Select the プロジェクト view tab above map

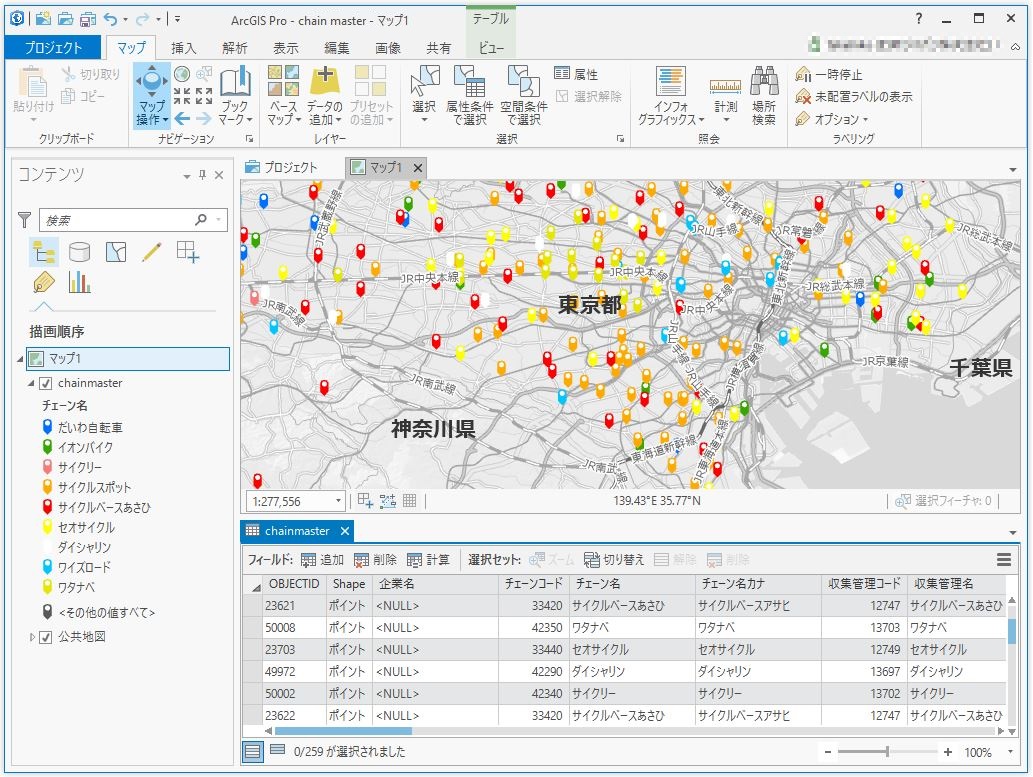(282, 168)
